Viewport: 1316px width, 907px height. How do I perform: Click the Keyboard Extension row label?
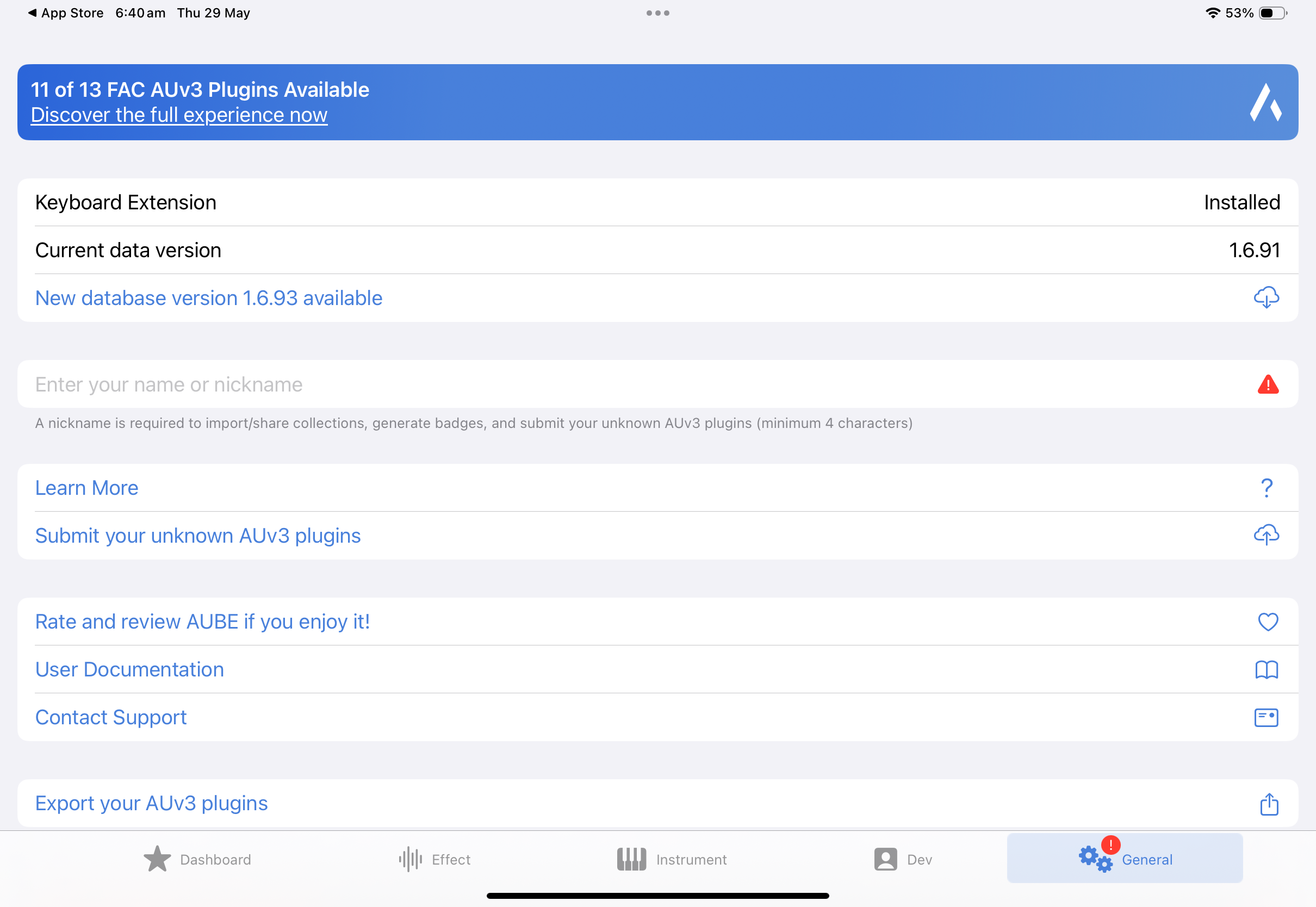tap(126, 202)
